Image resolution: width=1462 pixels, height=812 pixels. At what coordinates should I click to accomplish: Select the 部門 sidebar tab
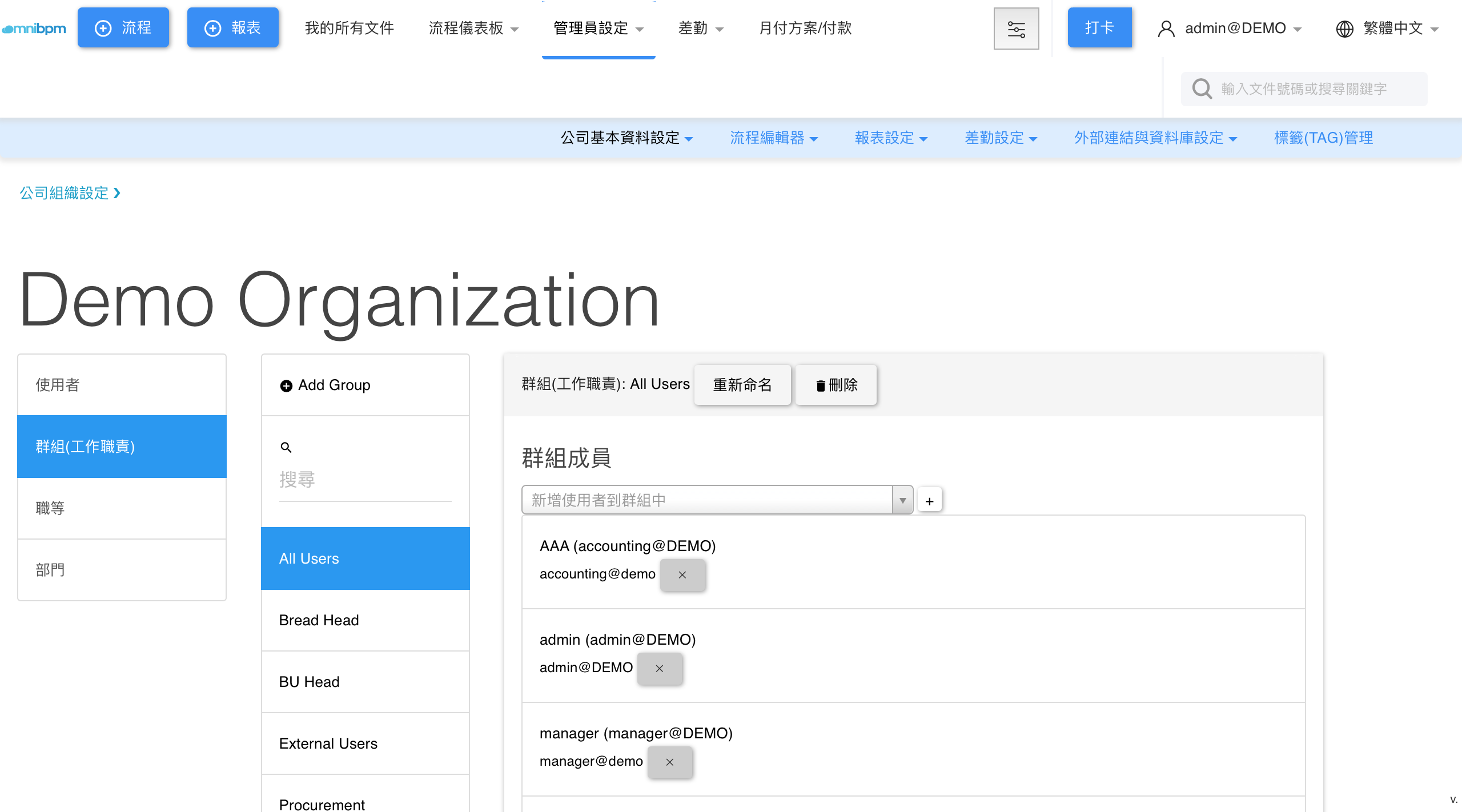tap(122, 570)
